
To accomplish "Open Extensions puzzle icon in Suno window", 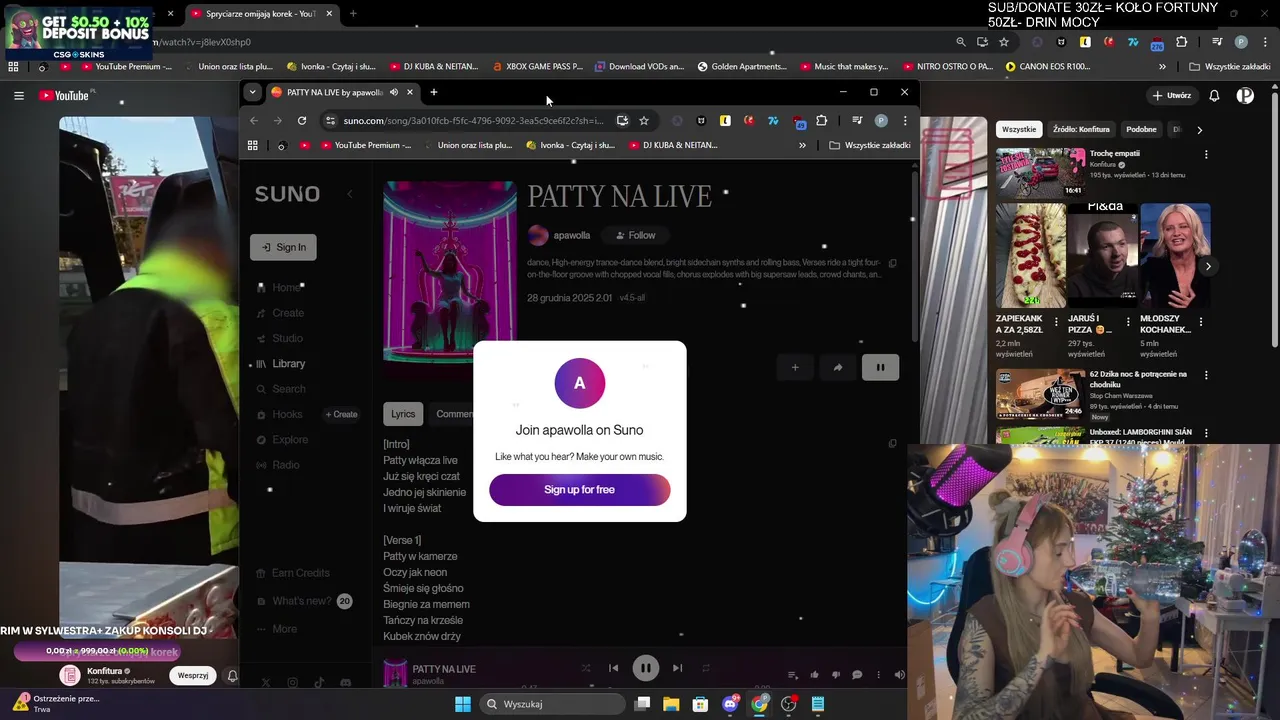I will pyautogui.click(x=821, y=120).
